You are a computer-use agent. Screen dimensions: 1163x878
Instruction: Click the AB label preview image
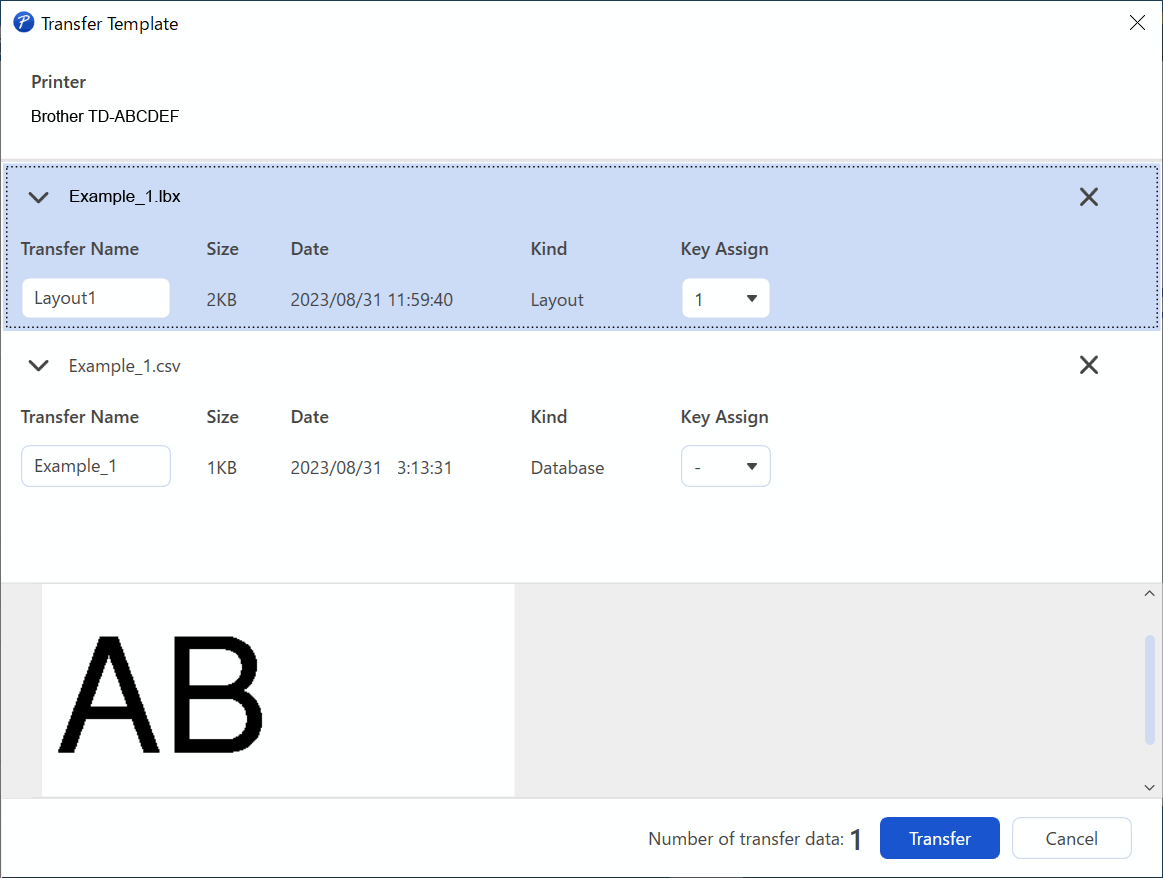pyautogui.click(x=278, y=690)
